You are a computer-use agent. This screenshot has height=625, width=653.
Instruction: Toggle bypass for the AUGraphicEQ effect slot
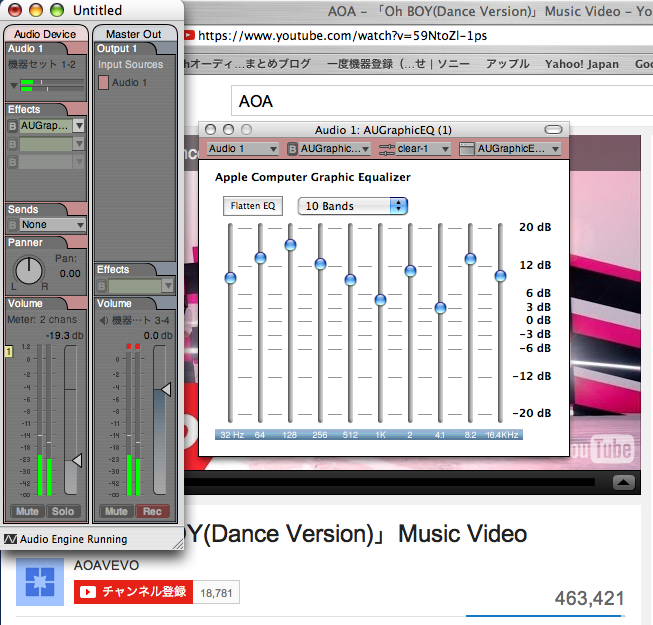pyautogui.click(x=12, y=125)
